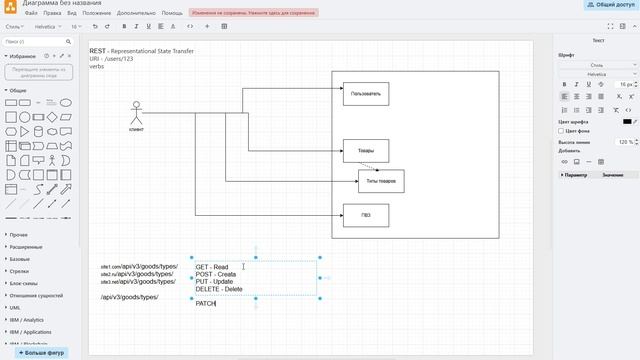Insert link icon under Добавить
Viewport: 640px width, 360px height.
(x=564, y=162)
